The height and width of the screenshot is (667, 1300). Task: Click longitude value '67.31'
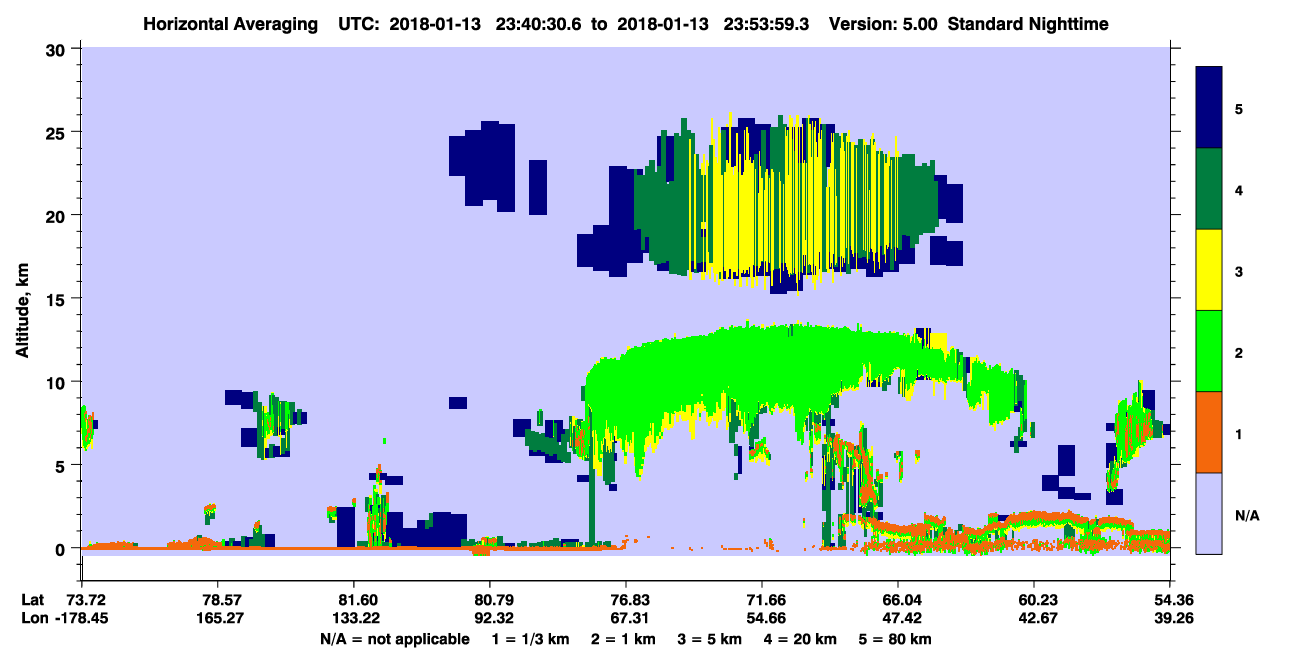(x=625, y=618)
